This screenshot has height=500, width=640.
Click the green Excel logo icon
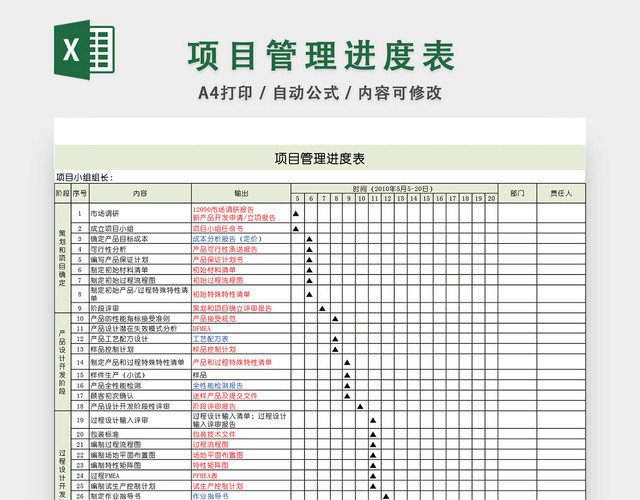84,50
